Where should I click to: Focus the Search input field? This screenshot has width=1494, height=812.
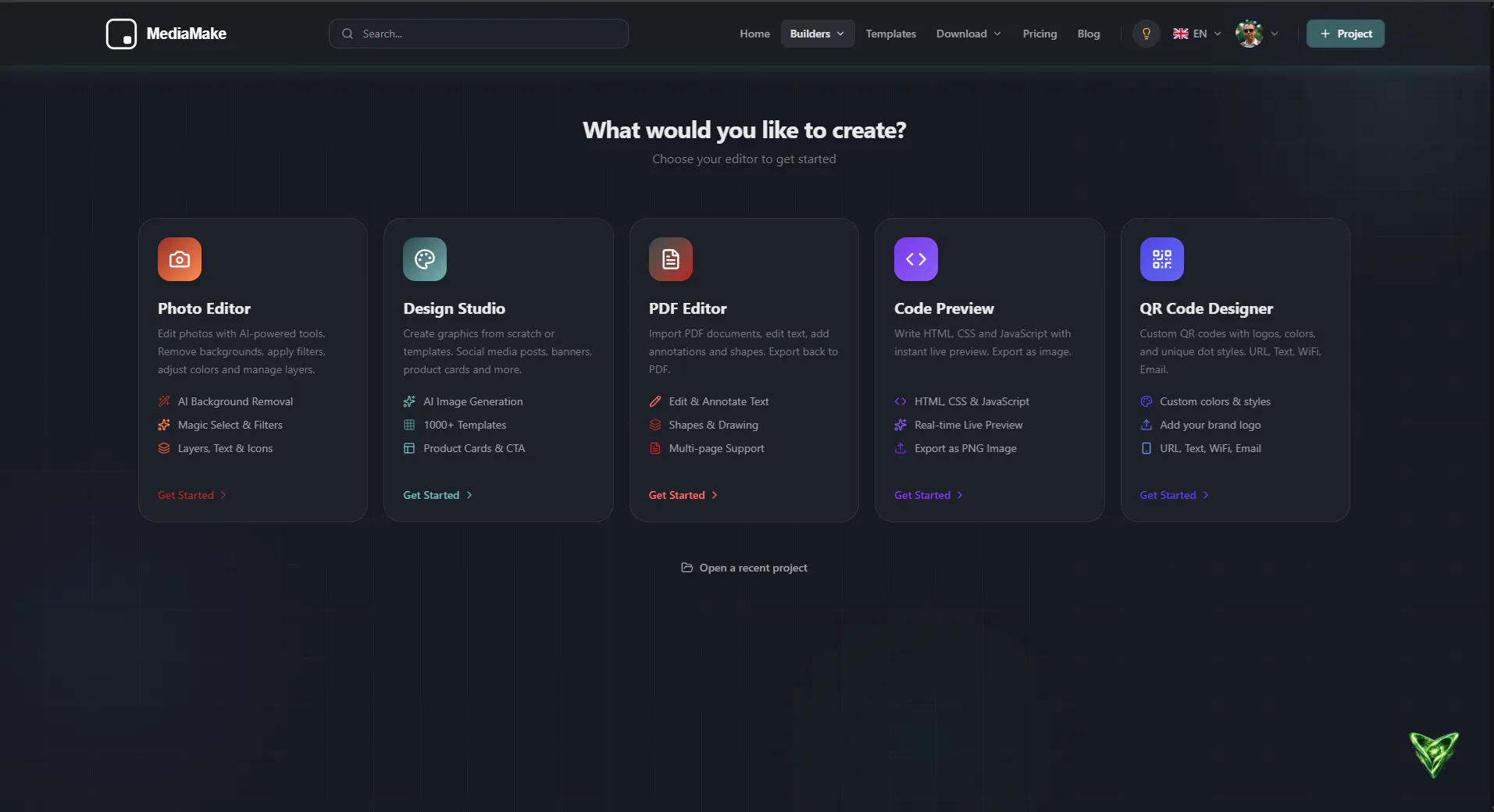(x=478, y=34)
